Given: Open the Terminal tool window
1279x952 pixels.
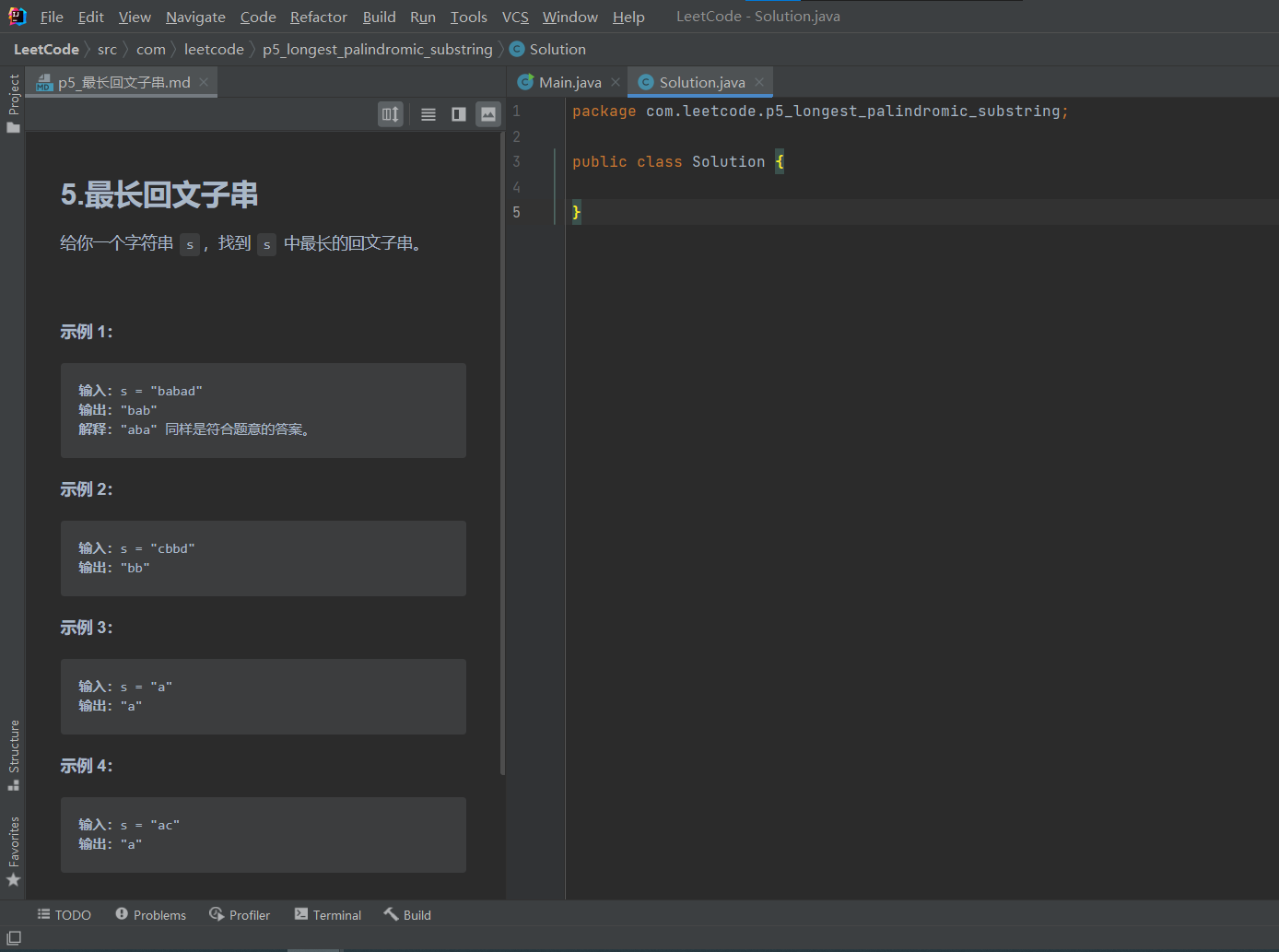Looking at the screenshot, I should [x=328, y=915].
